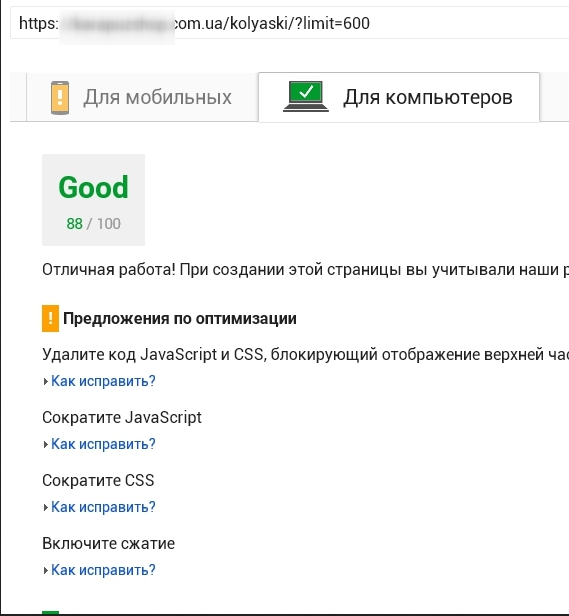Expand Как исправить under Включите сжатие
Screen dimensions: 569x616
click(103, 570)
